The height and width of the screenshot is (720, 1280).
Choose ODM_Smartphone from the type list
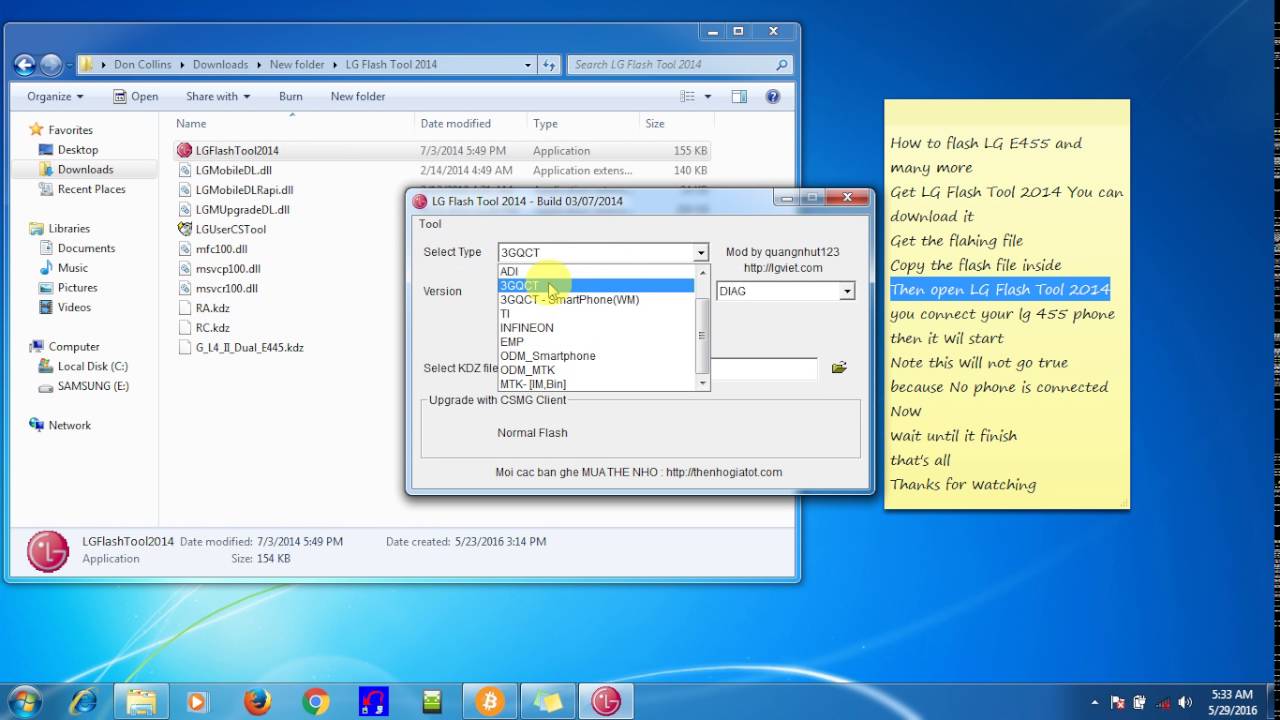pos(596,356)
